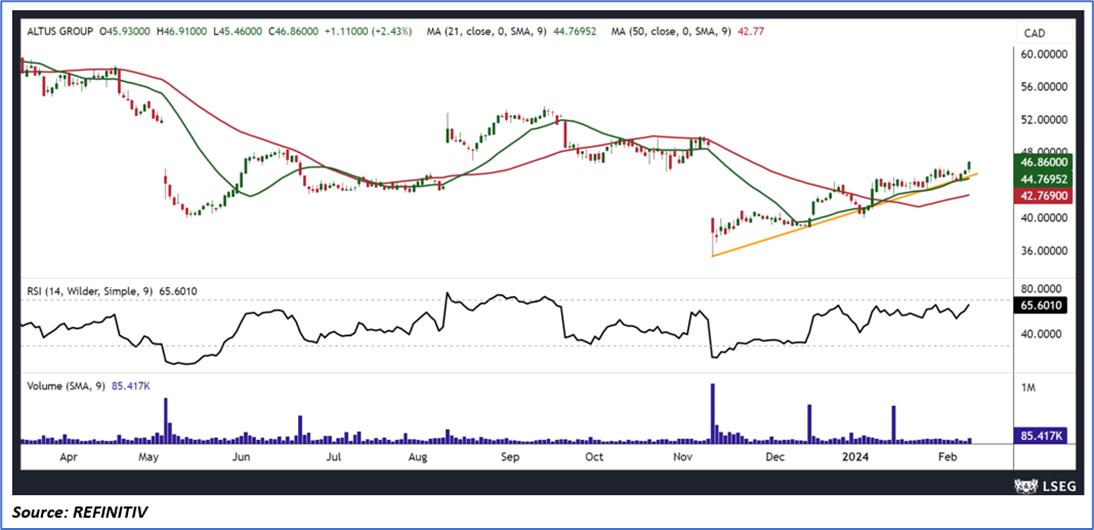Viewport: 1094px width, 530px height.
Task: Click the ALTUS GROUP symbol label
Action: (60, 31)
